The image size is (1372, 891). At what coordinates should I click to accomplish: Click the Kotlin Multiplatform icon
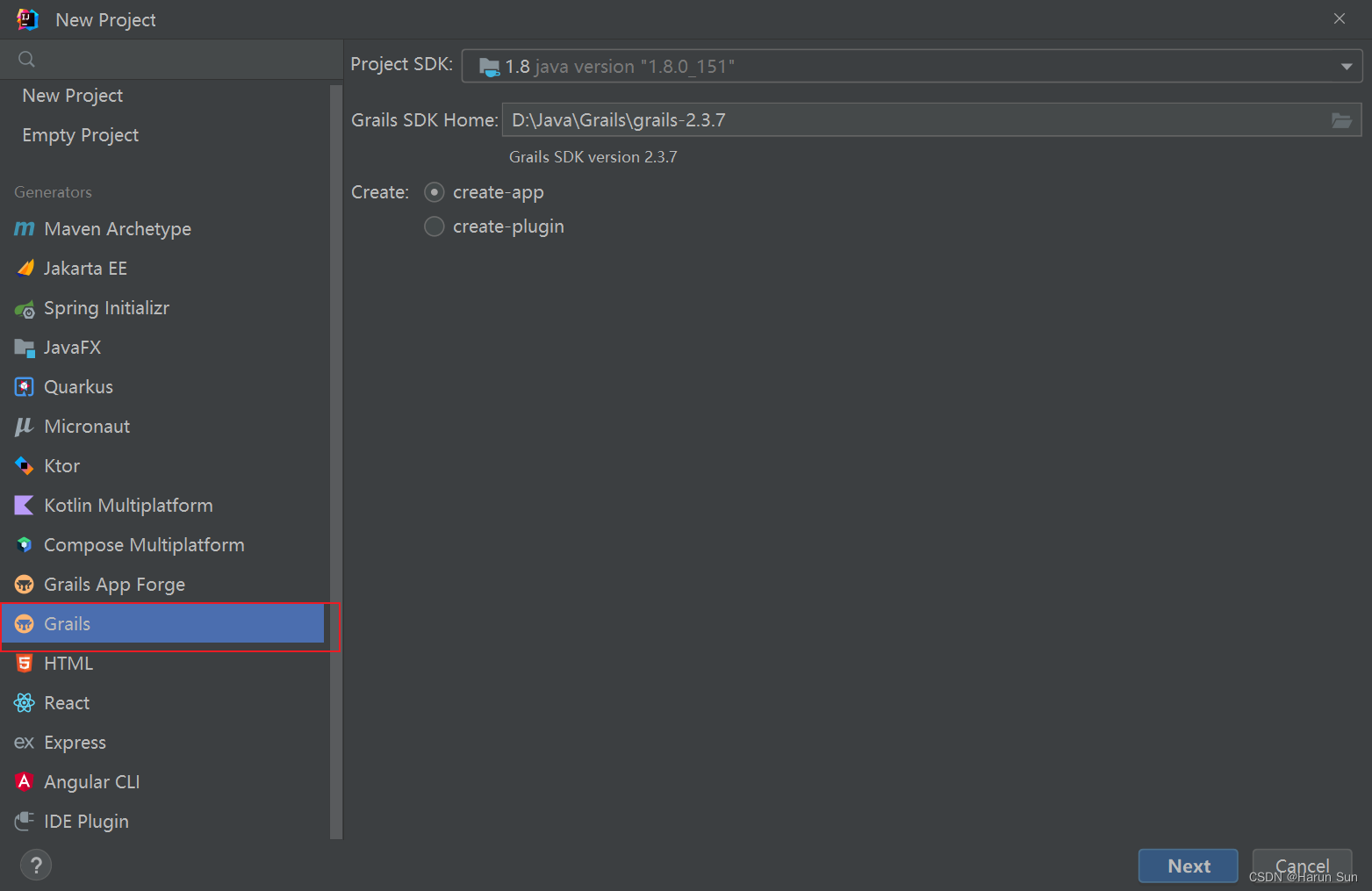(25, 506)
